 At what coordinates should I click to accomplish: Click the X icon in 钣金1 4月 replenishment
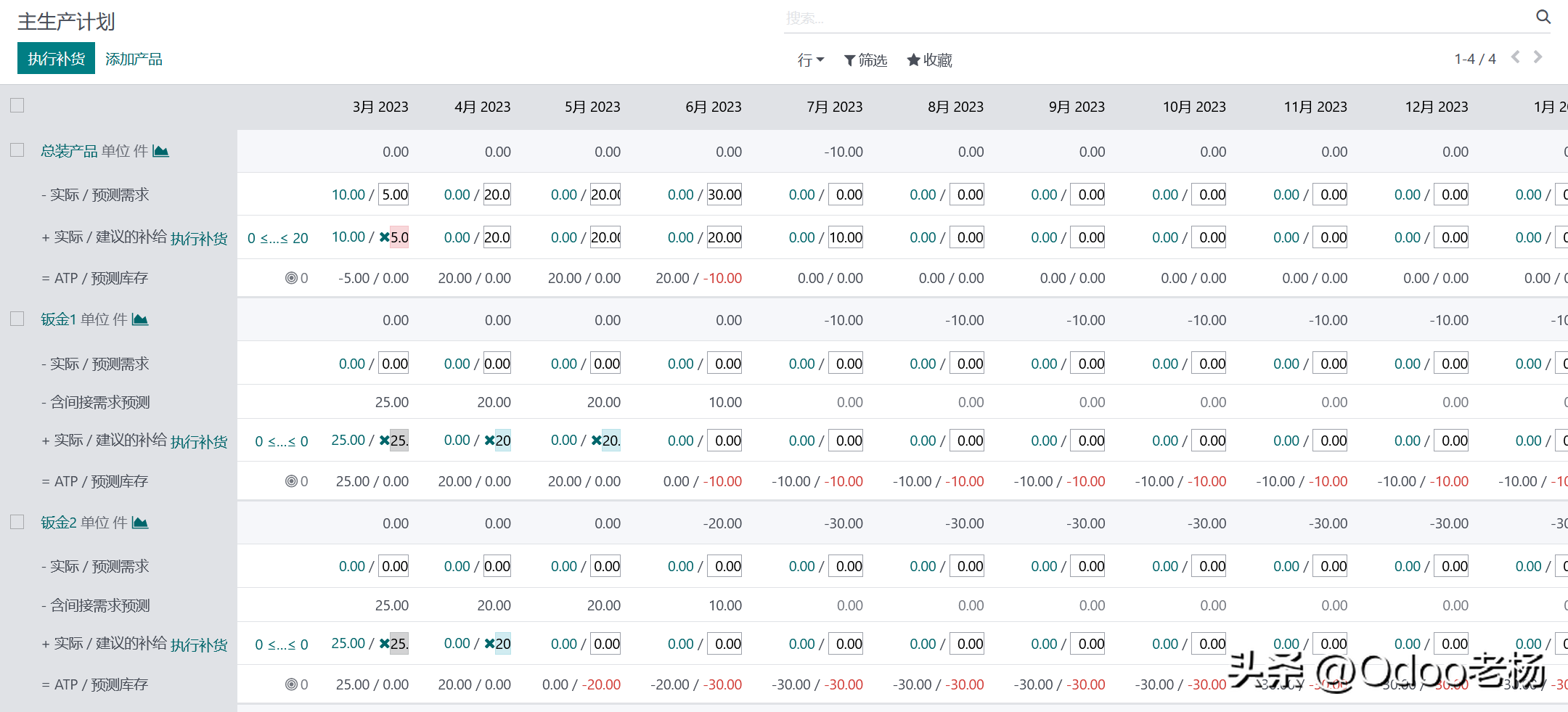489,441
